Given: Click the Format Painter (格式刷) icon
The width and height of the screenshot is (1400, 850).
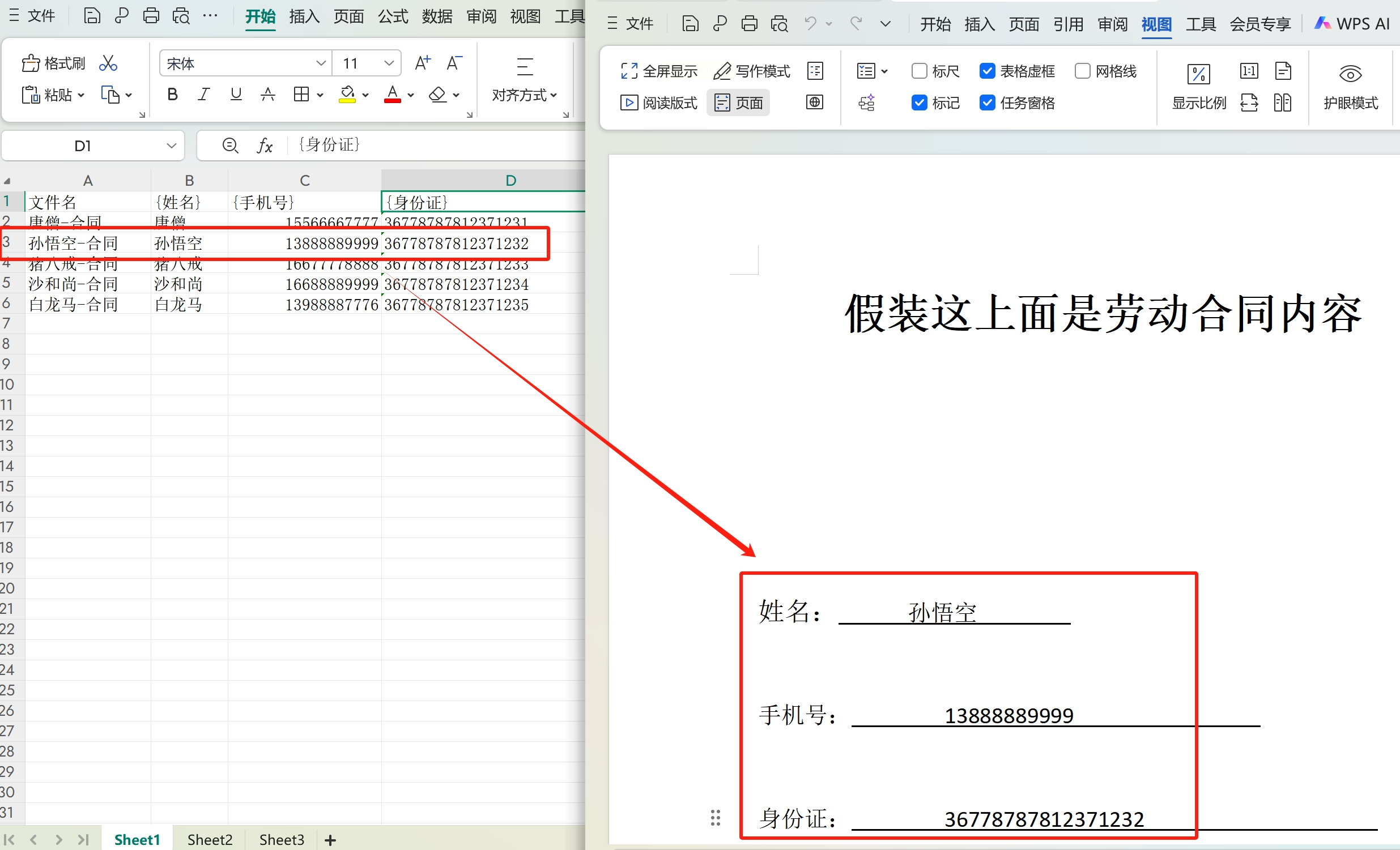Looking at the screenshot, I should click(x=31, y=63).
